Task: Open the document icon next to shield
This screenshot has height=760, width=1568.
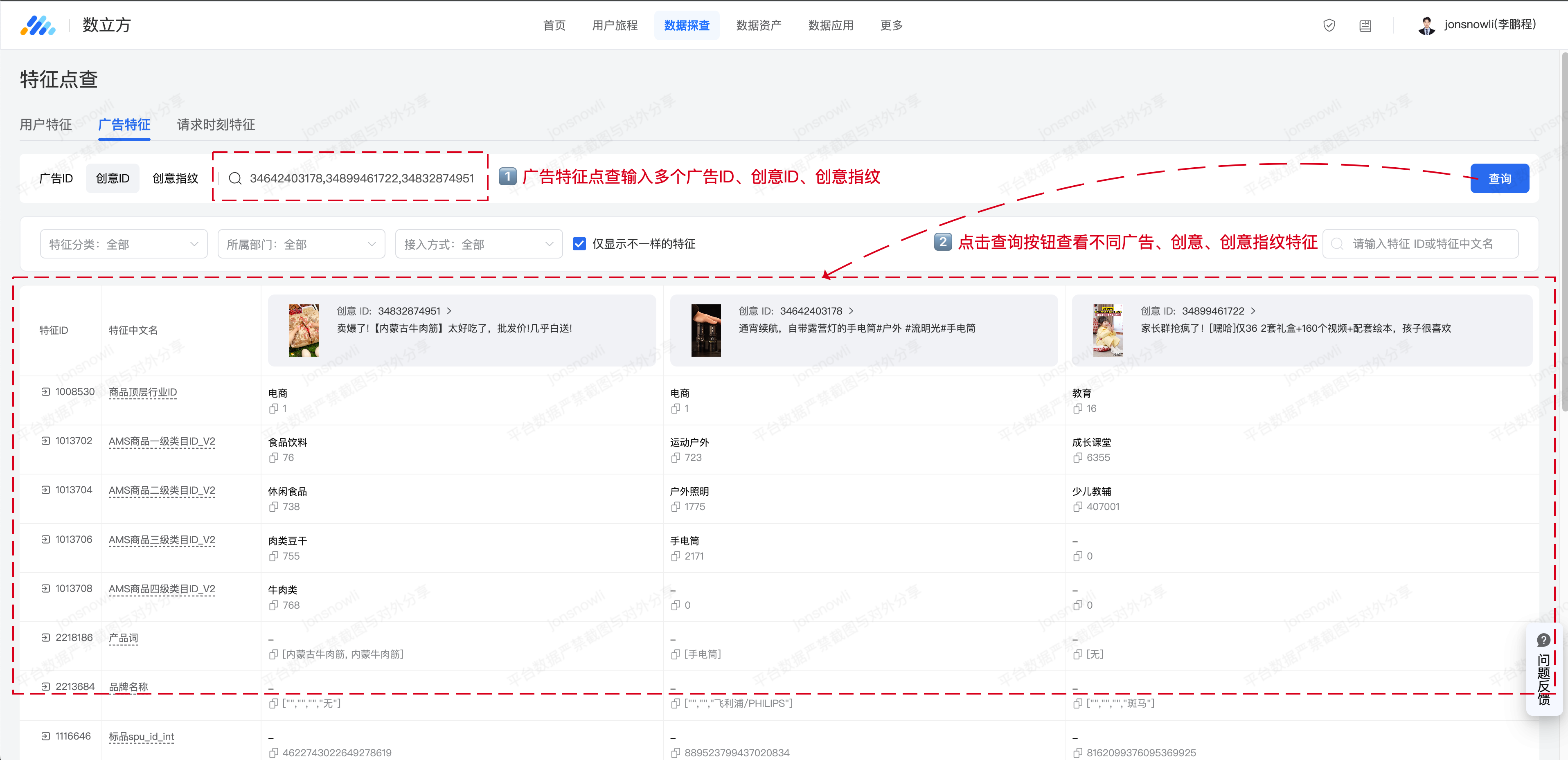Action: pos(1365,25)
